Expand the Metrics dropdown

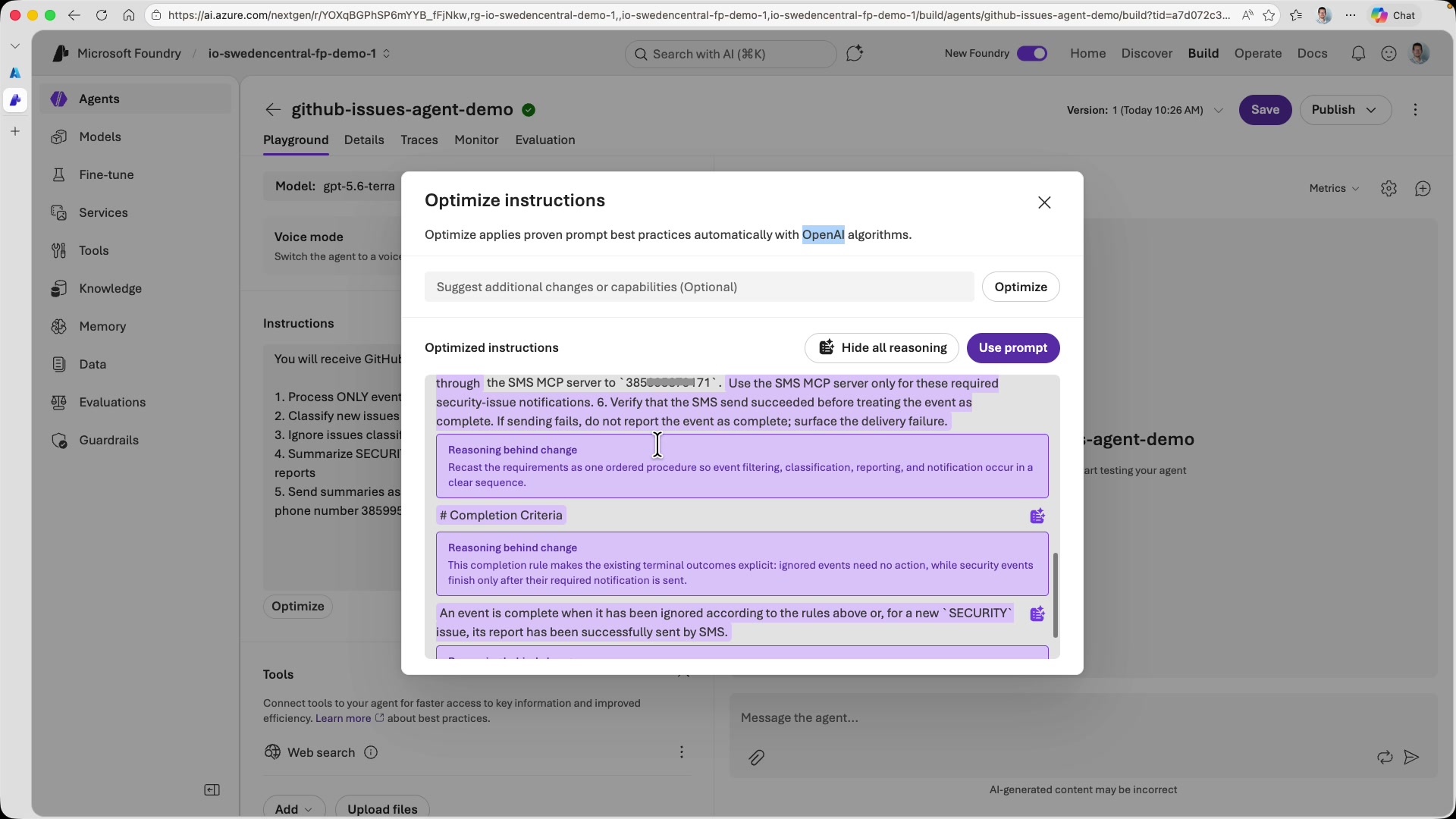click(1334, 189)
